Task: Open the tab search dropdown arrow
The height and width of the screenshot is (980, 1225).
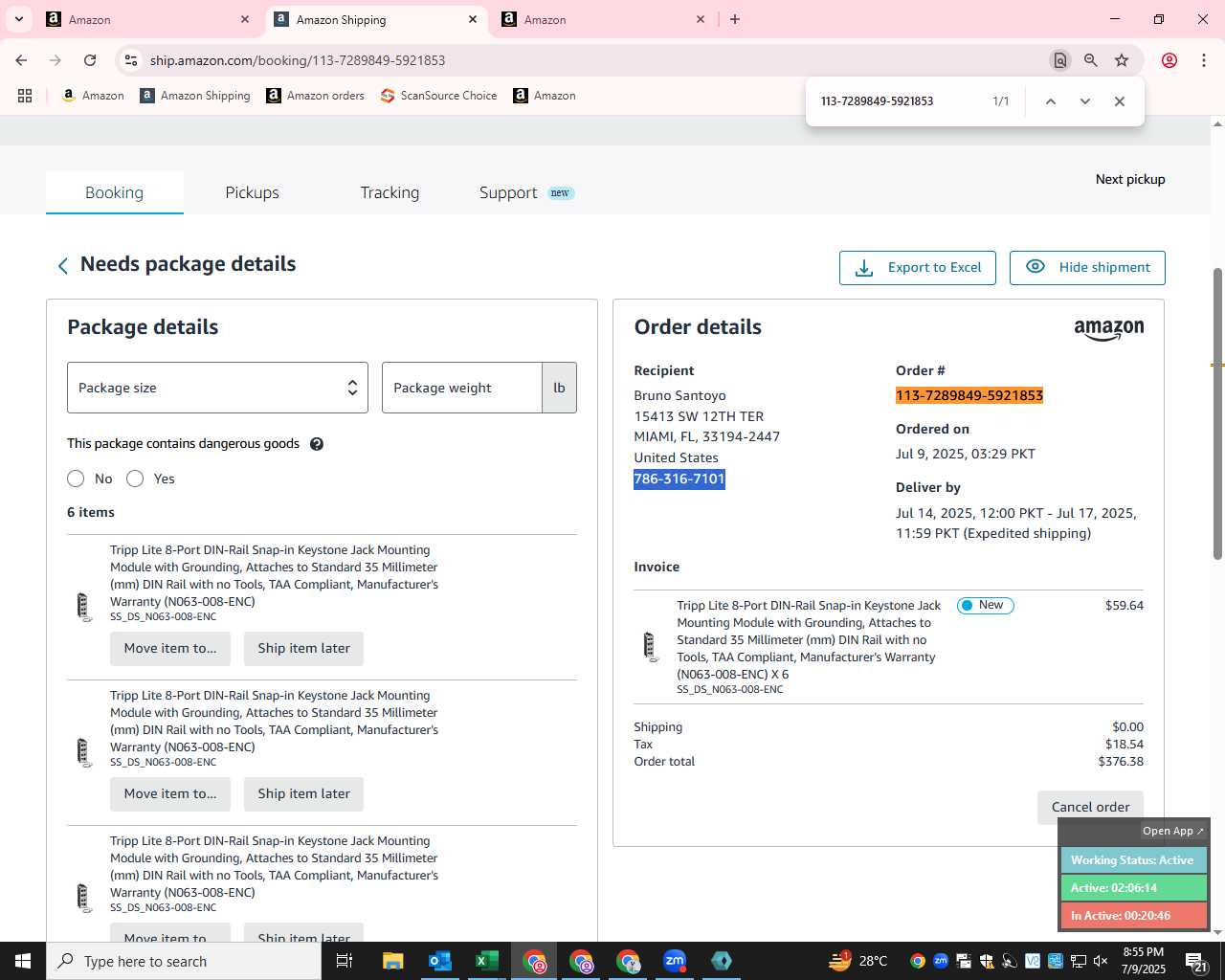Action: 18,19
